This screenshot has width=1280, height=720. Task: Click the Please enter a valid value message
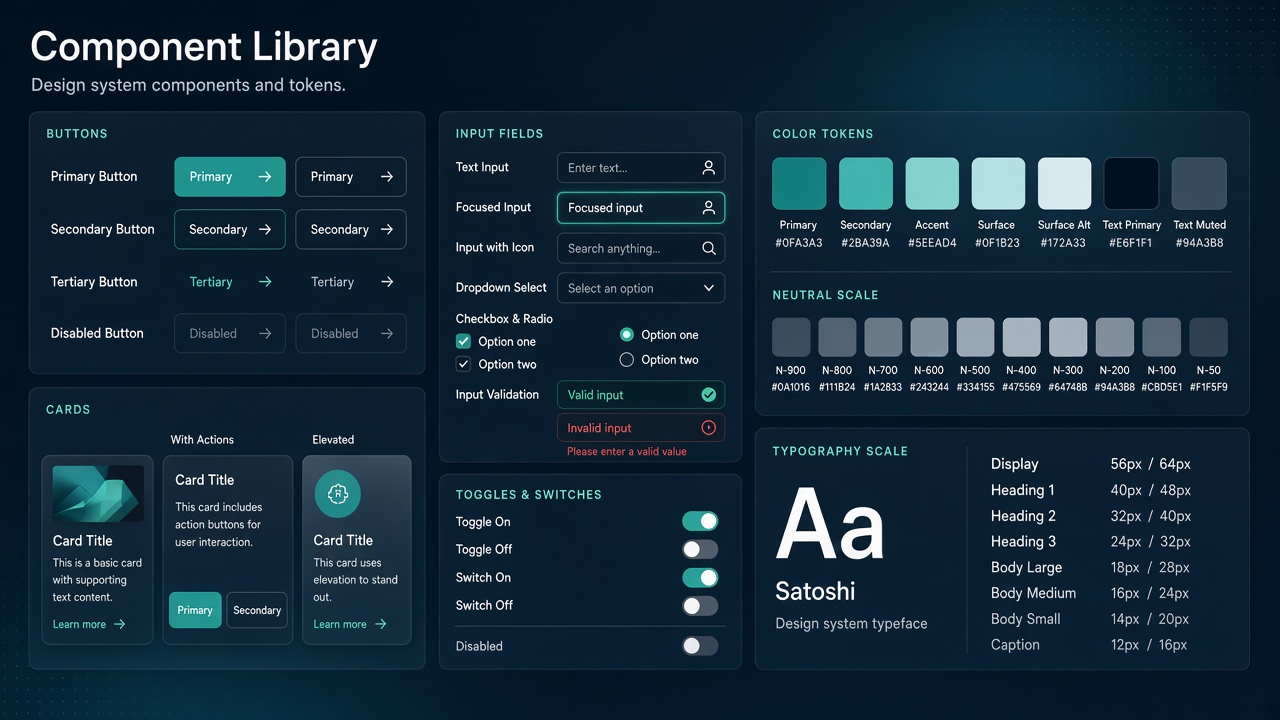(x=627, y=452)
